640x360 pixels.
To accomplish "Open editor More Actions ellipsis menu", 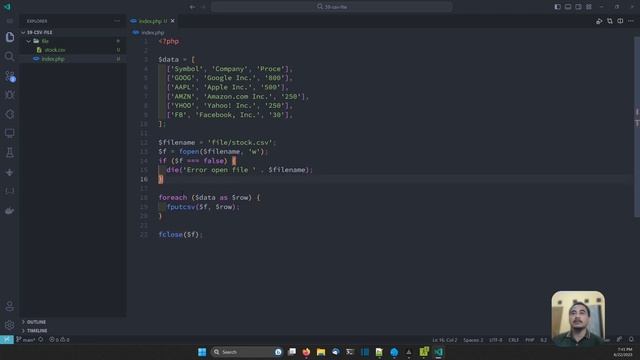I will (631, 21).
